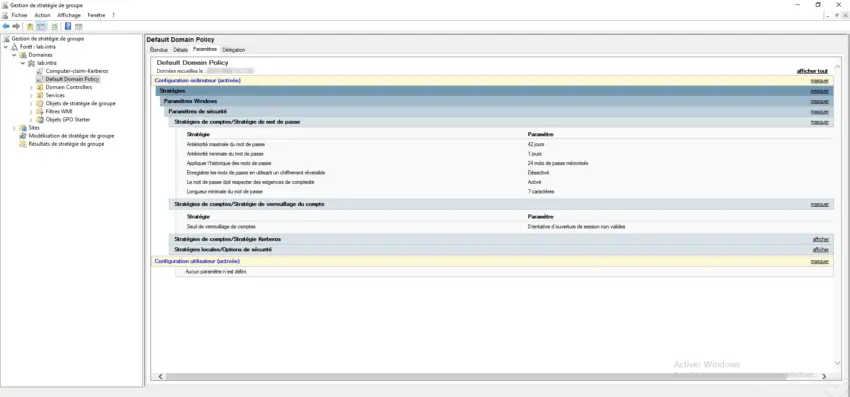This screenshot has width=850, height=397.
Task: Click the Domaines folder icon in tree
Action: [23, 55]
